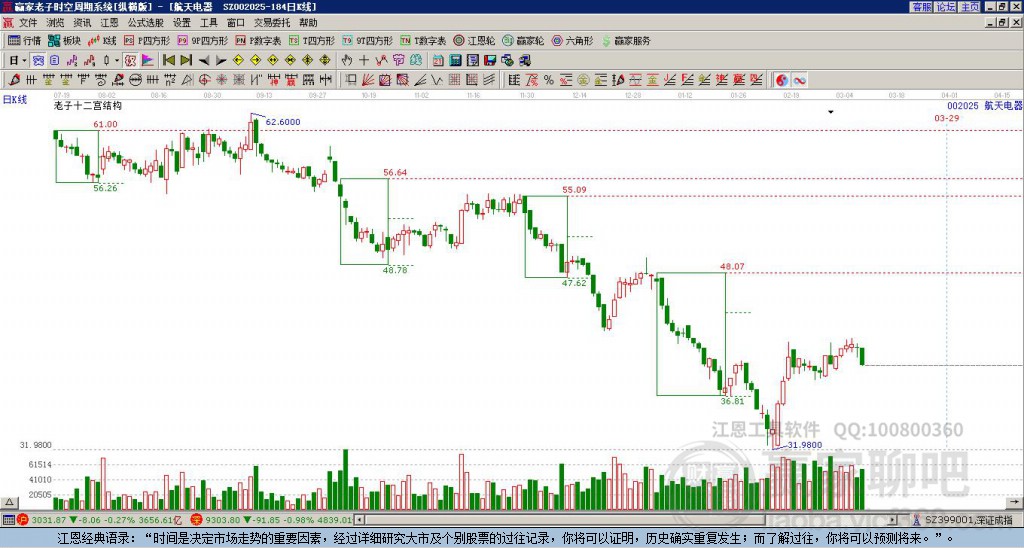Open the 交易委托 menu
Image resolution: width=1024 pixels, height=548 pixels.
pos(272,23)
